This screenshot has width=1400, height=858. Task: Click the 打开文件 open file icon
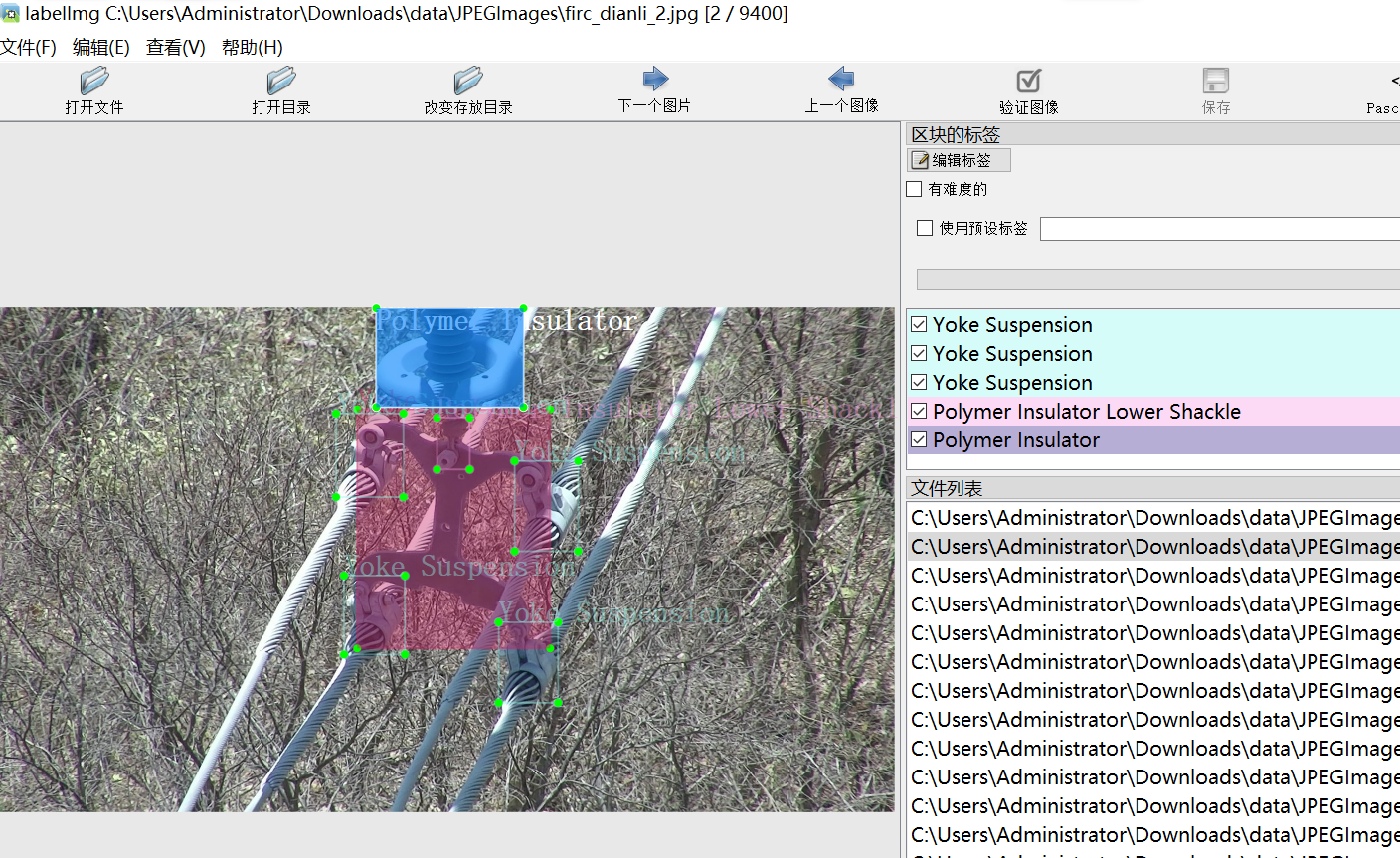tap(94, 81)
